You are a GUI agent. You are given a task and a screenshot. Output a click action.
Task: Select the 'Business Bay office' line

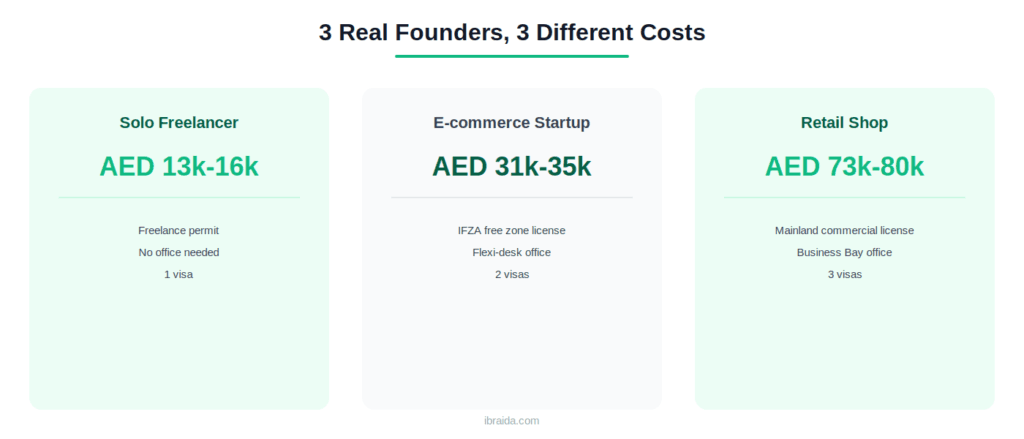(x=844, y=252)
